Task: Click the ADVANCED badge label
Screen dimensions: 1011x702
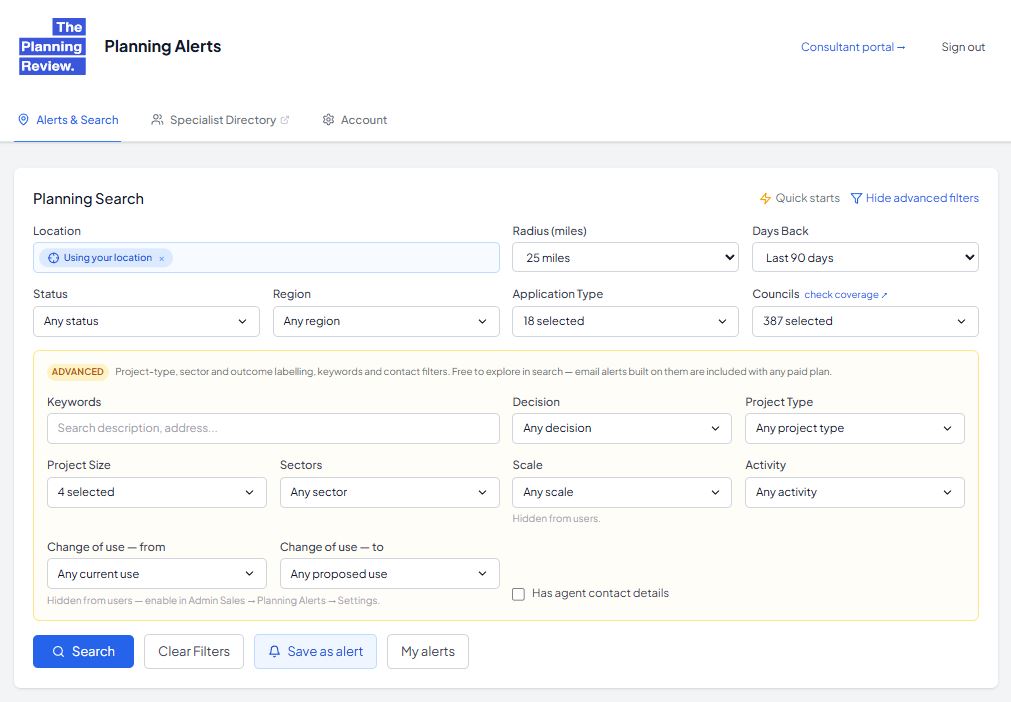Action: click(x=77, y=372)
